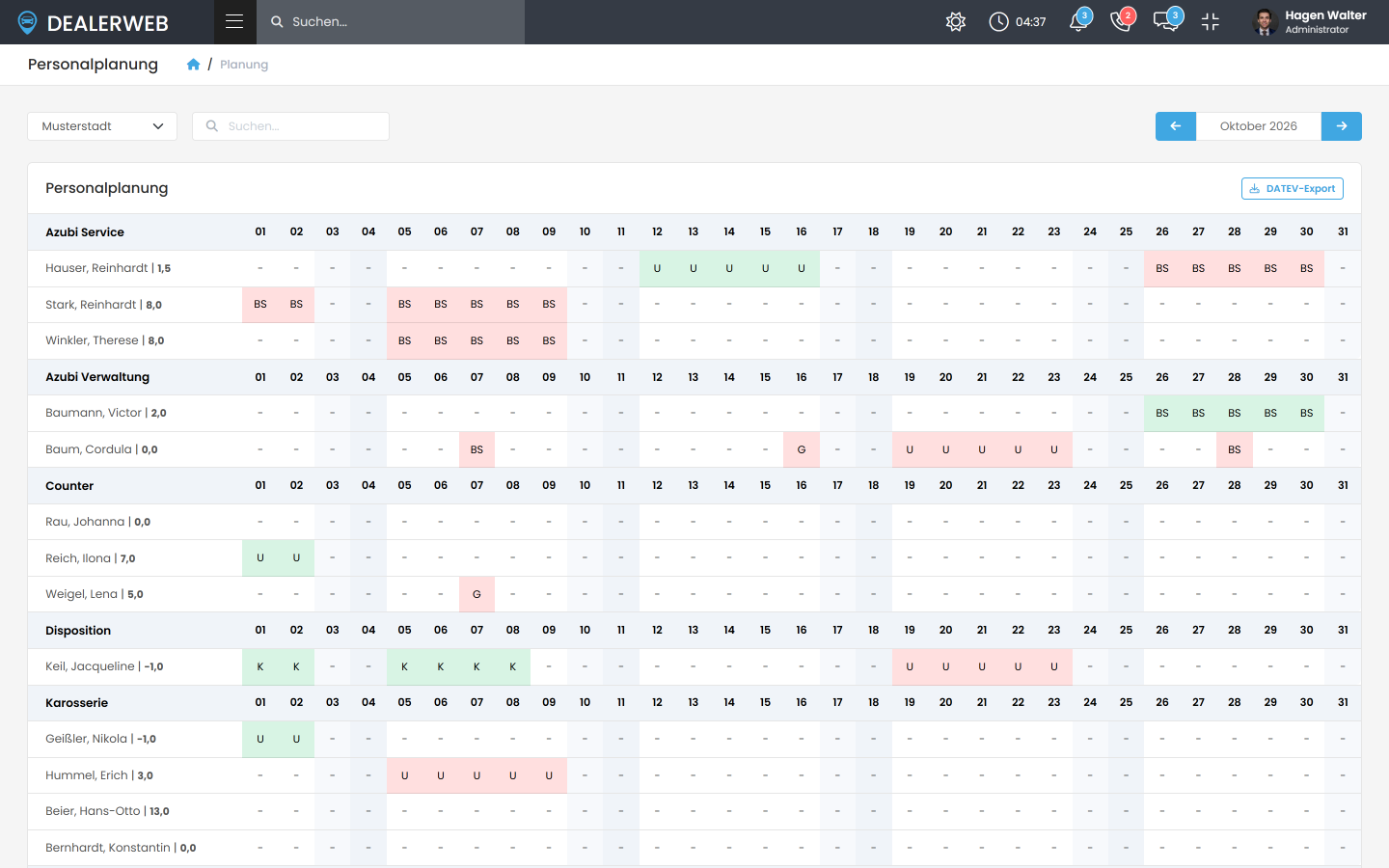Go to the next month
The width and height of the screenshot is (1389, 868).
point(1342,126)
